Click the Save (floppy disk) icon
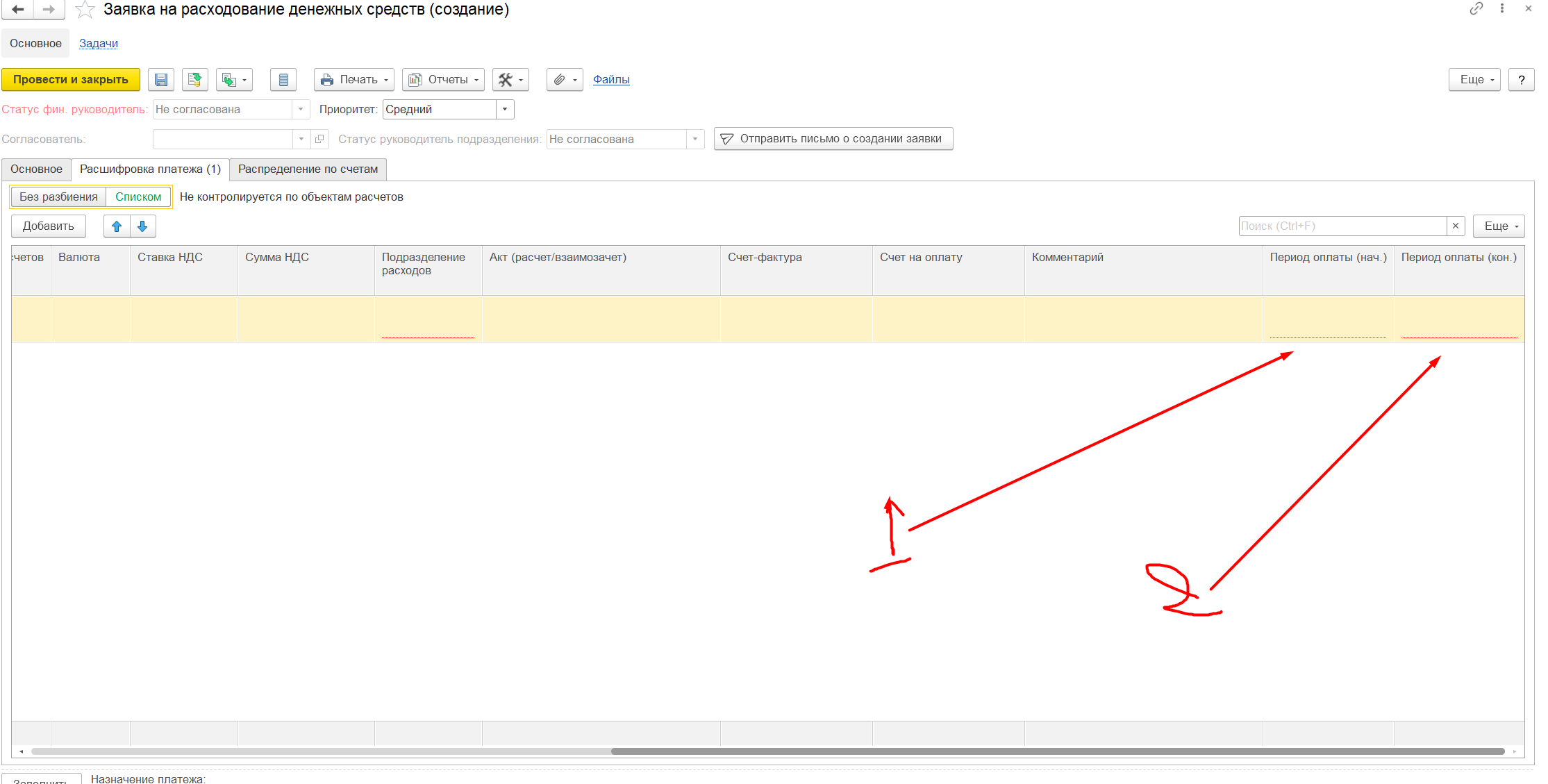The height and width of the screenshot is (784, 1548). tap(161, 80)
